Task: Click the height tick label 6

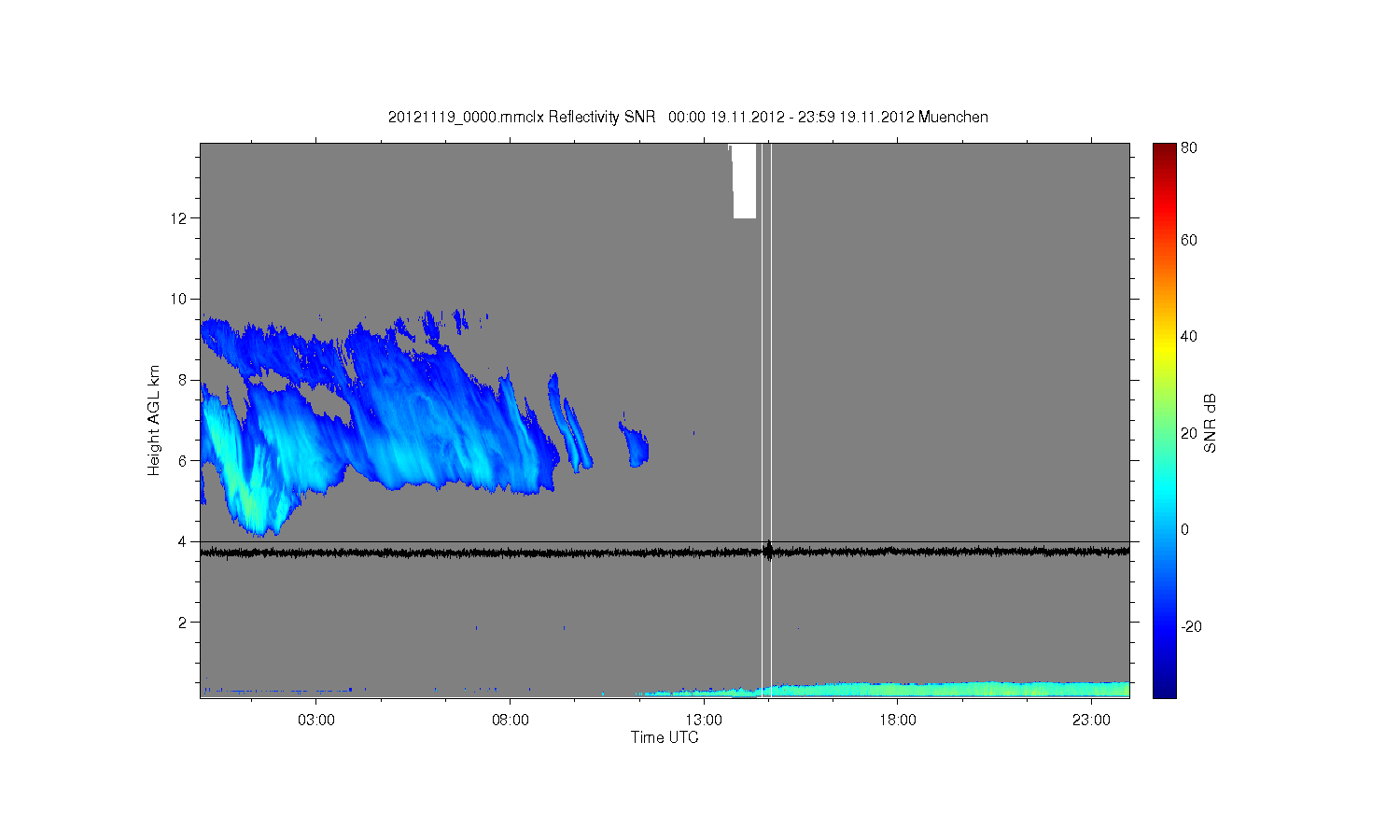Action: [x=183, y=460]
